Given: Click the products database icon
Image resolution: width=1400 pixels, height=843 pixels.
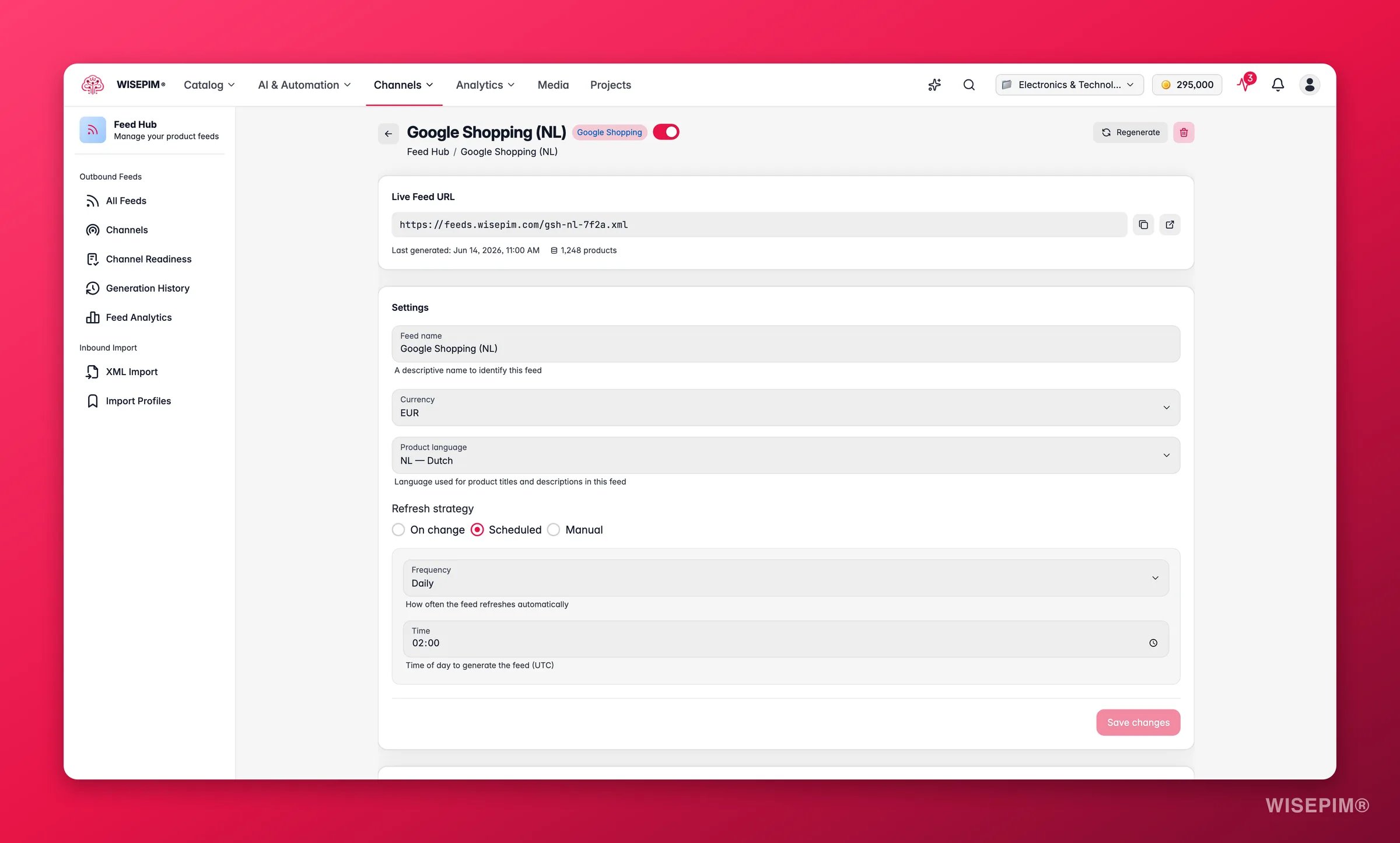Looking at the screenshot, I should point(554,250).
